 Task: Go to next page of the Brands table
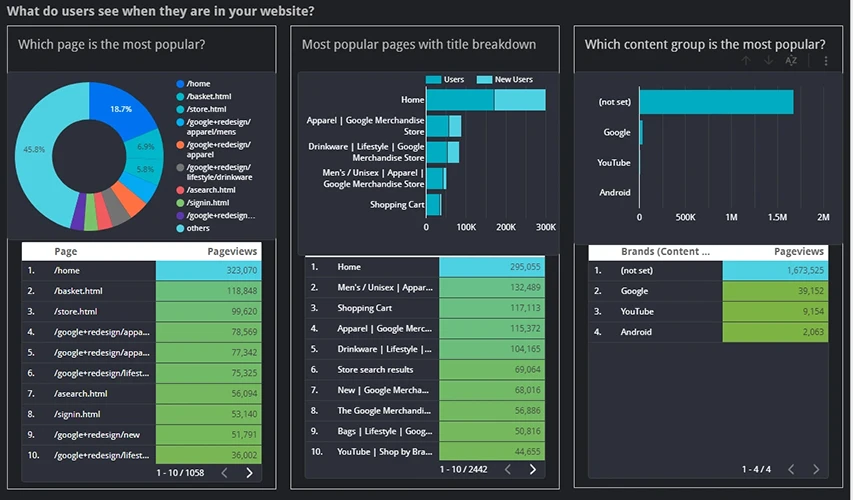816,469
